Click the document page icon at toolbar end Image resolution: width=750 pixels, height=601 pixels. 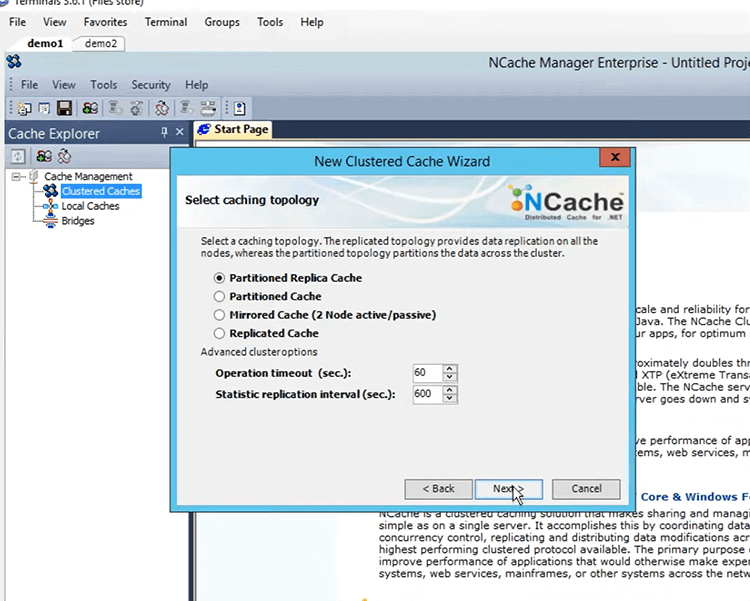coord(240,109)
